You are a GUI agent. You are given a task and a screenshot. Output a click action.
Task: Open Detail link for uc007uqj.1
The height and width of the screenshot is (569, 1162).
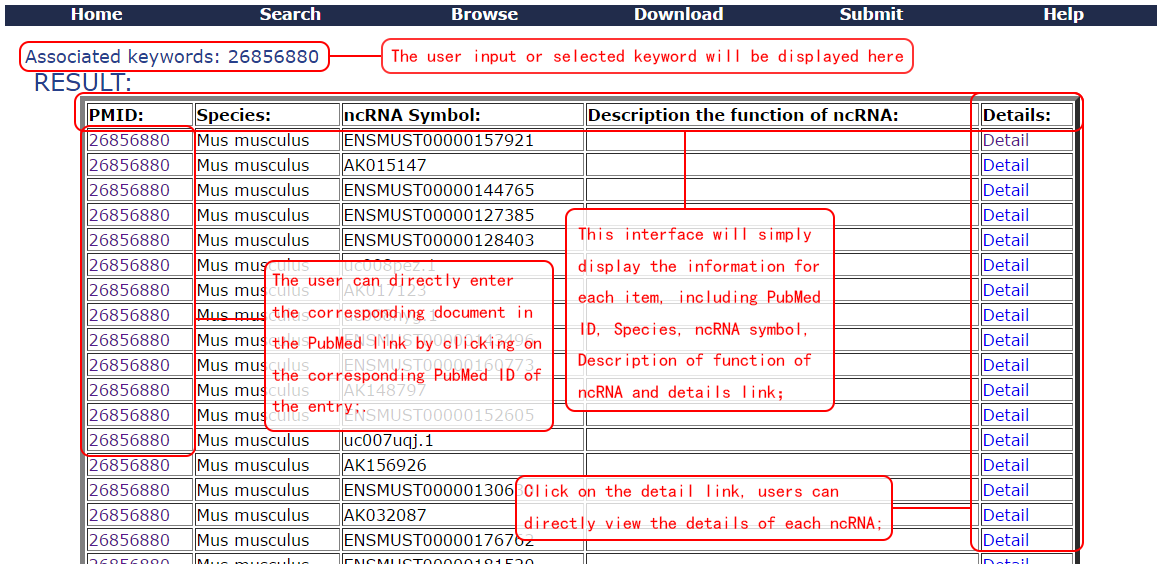click(x=1005, y=440)
